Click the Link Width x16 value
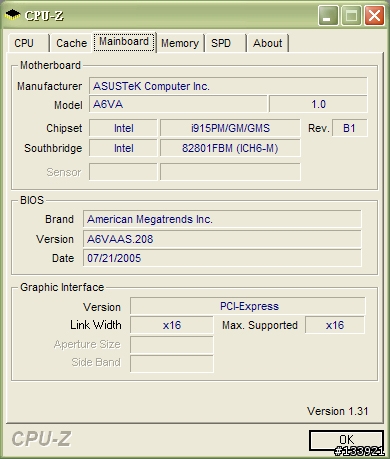This screenshot has height=459, width=390. (172, 325)
